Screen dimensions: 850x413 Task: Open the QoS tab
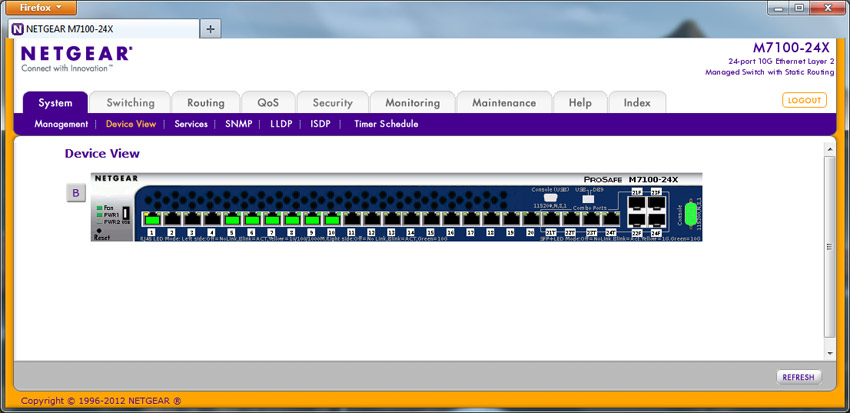(268, 102)
